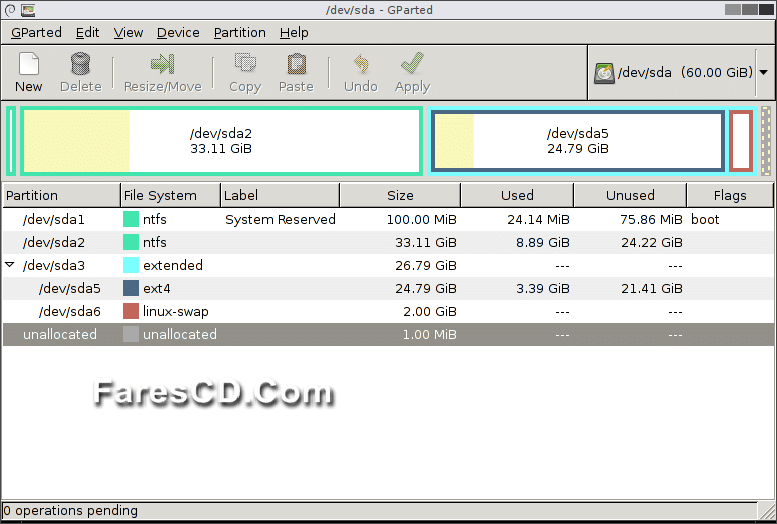Click the cyan extended color swatch for /dev/sda3
This screenshot has height=524, width=777.
[x=131, y=265]
